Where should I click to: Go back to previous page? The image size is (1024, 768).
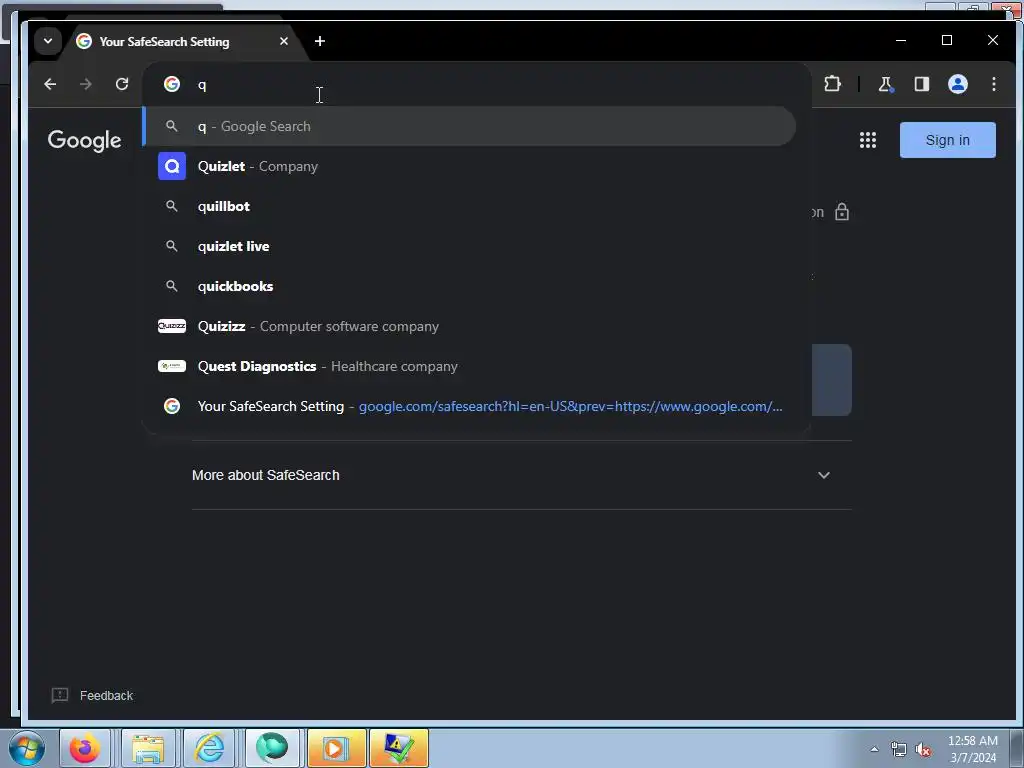50,84
